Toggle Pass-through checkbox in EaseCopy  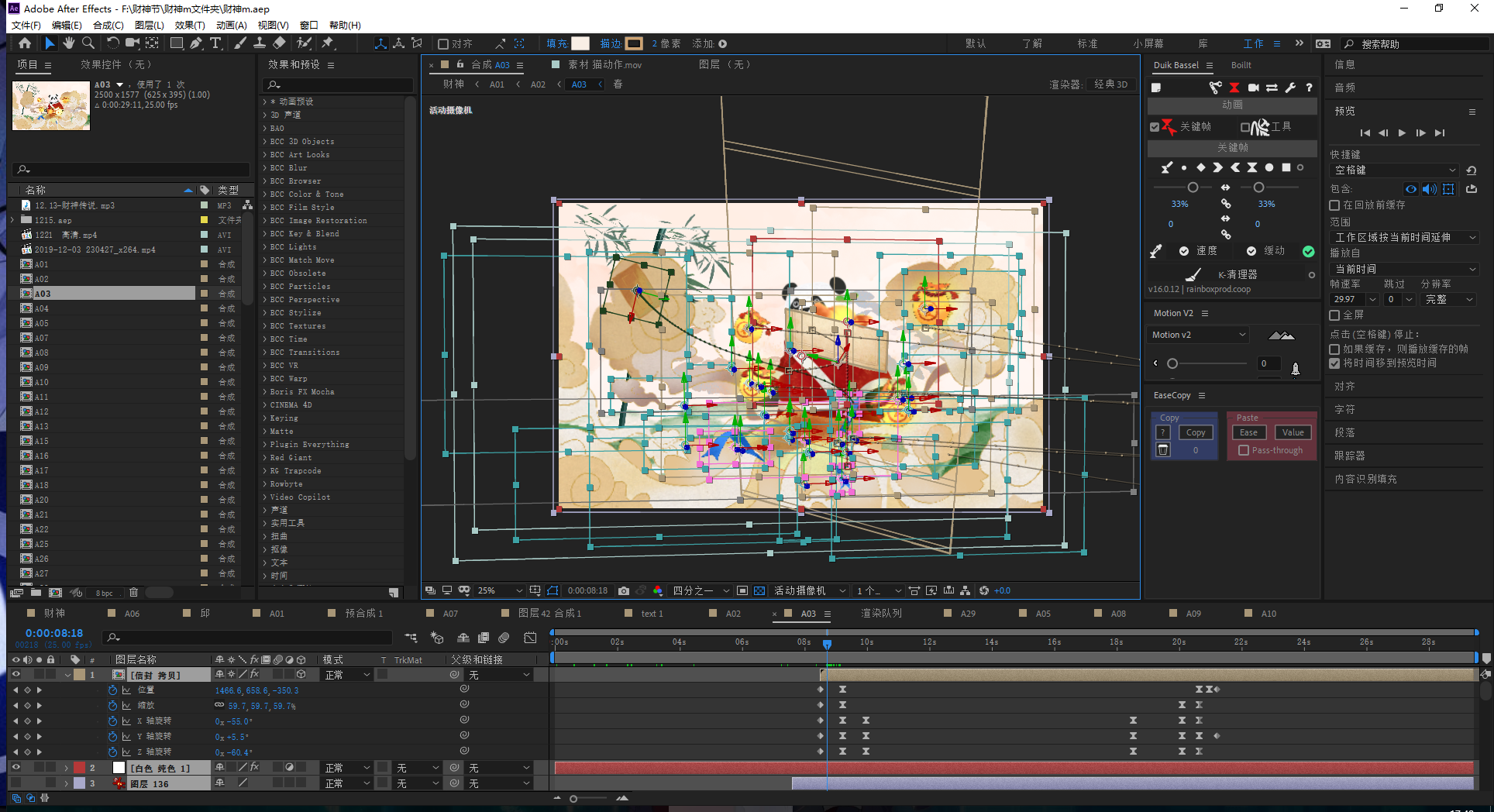click(1244, 450)
